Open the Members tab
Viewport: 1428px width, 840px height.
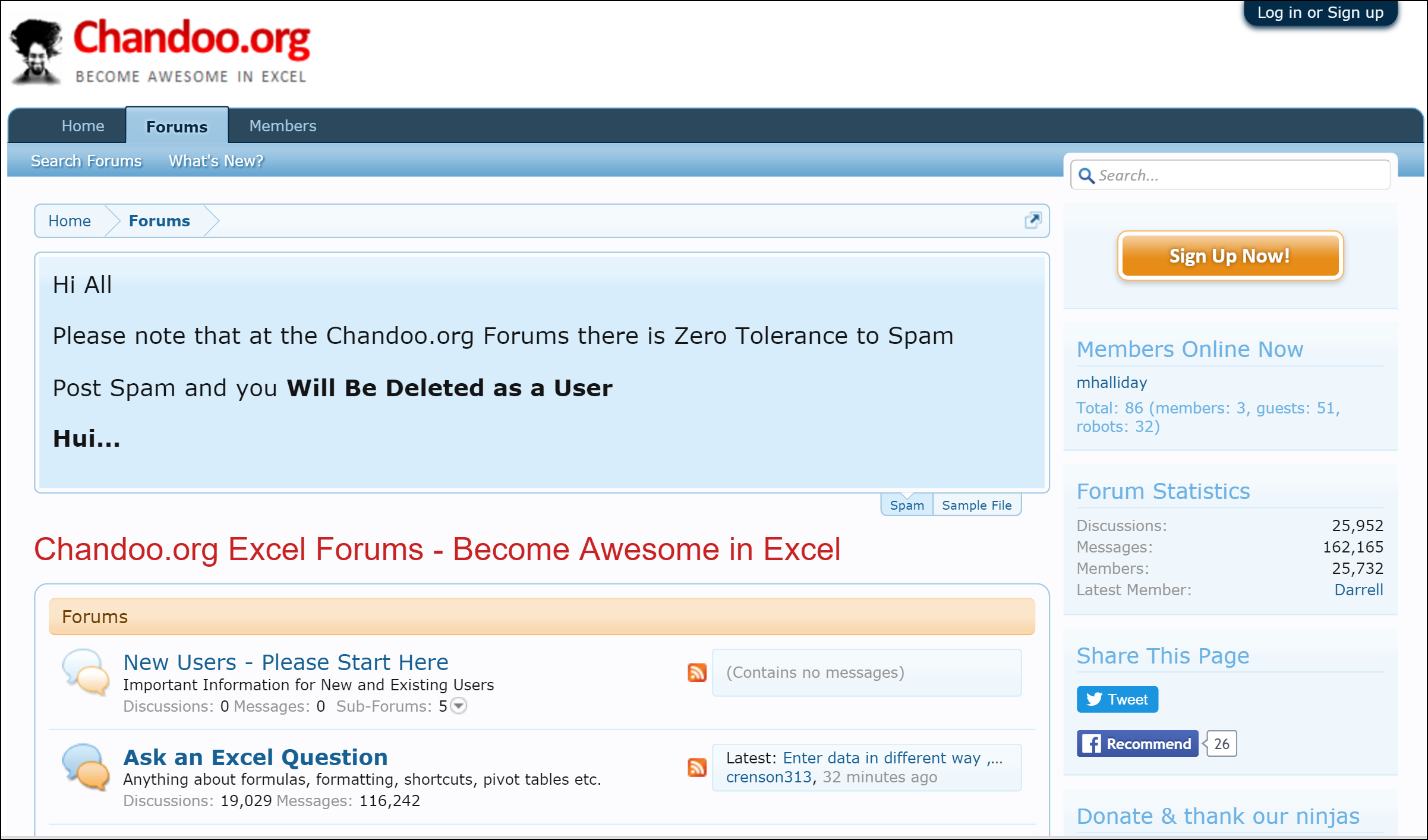click(283, 126)
